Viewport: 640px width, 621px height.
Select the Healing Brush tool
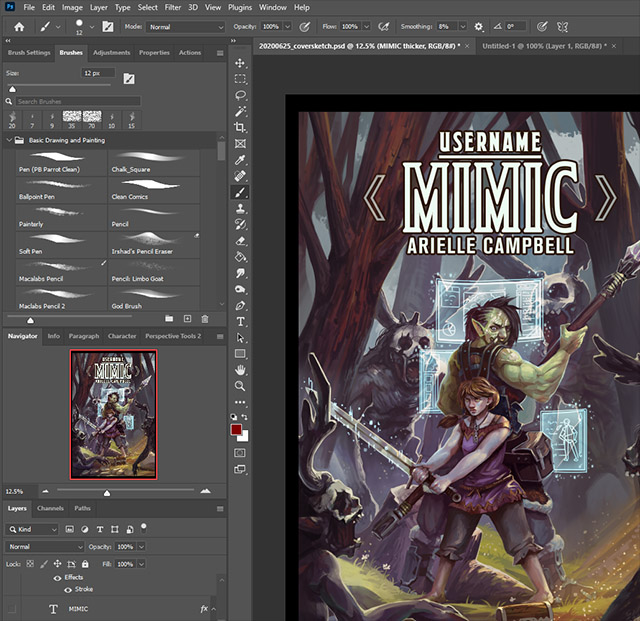pyautogui.click(x=240, y=176)
